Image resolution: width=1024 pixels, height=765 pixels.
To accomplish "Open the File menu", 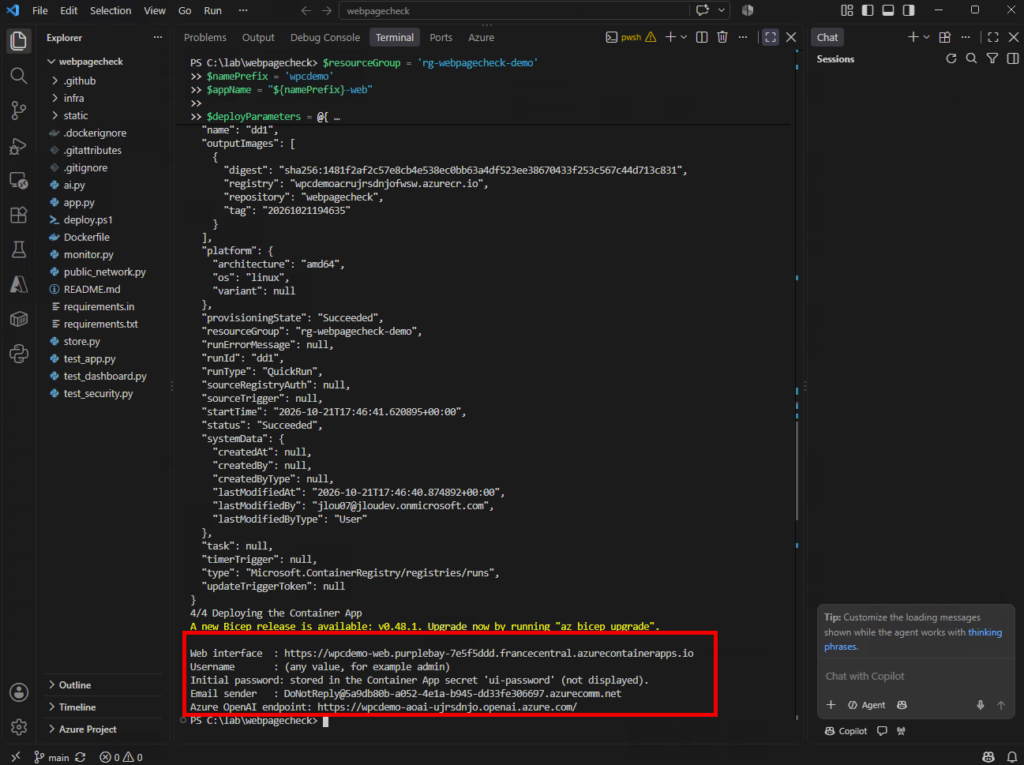I will point(40,10).
